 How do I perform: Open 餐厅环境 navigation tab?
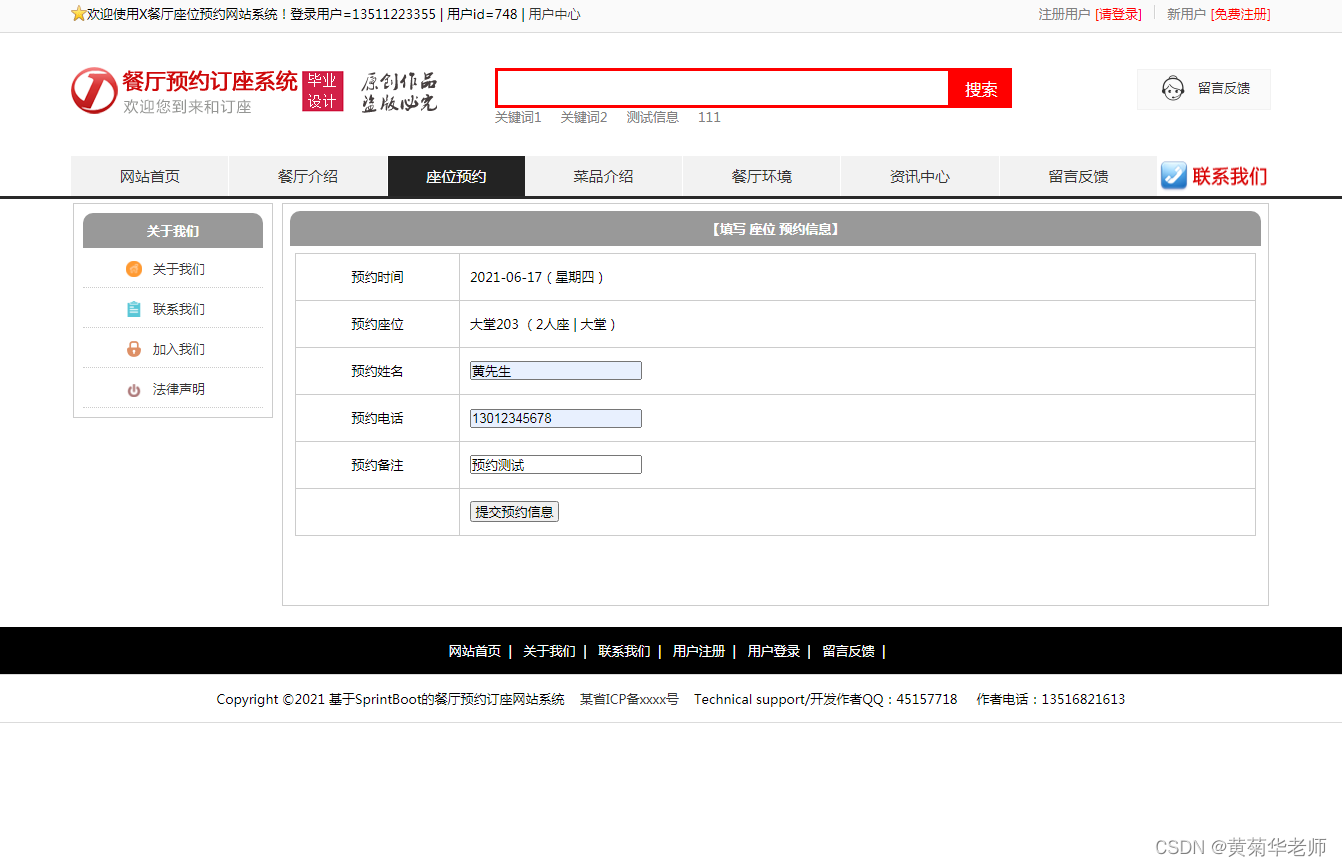(x=762, y=176)
